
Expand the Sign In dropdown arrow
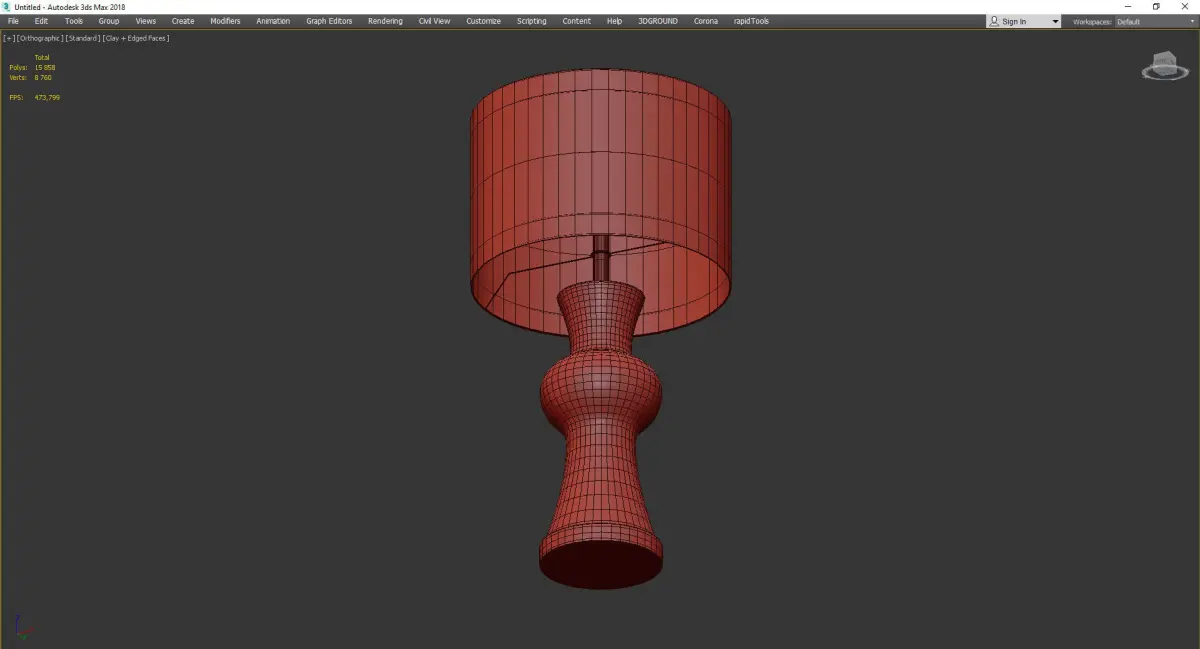coord(1055,22)
